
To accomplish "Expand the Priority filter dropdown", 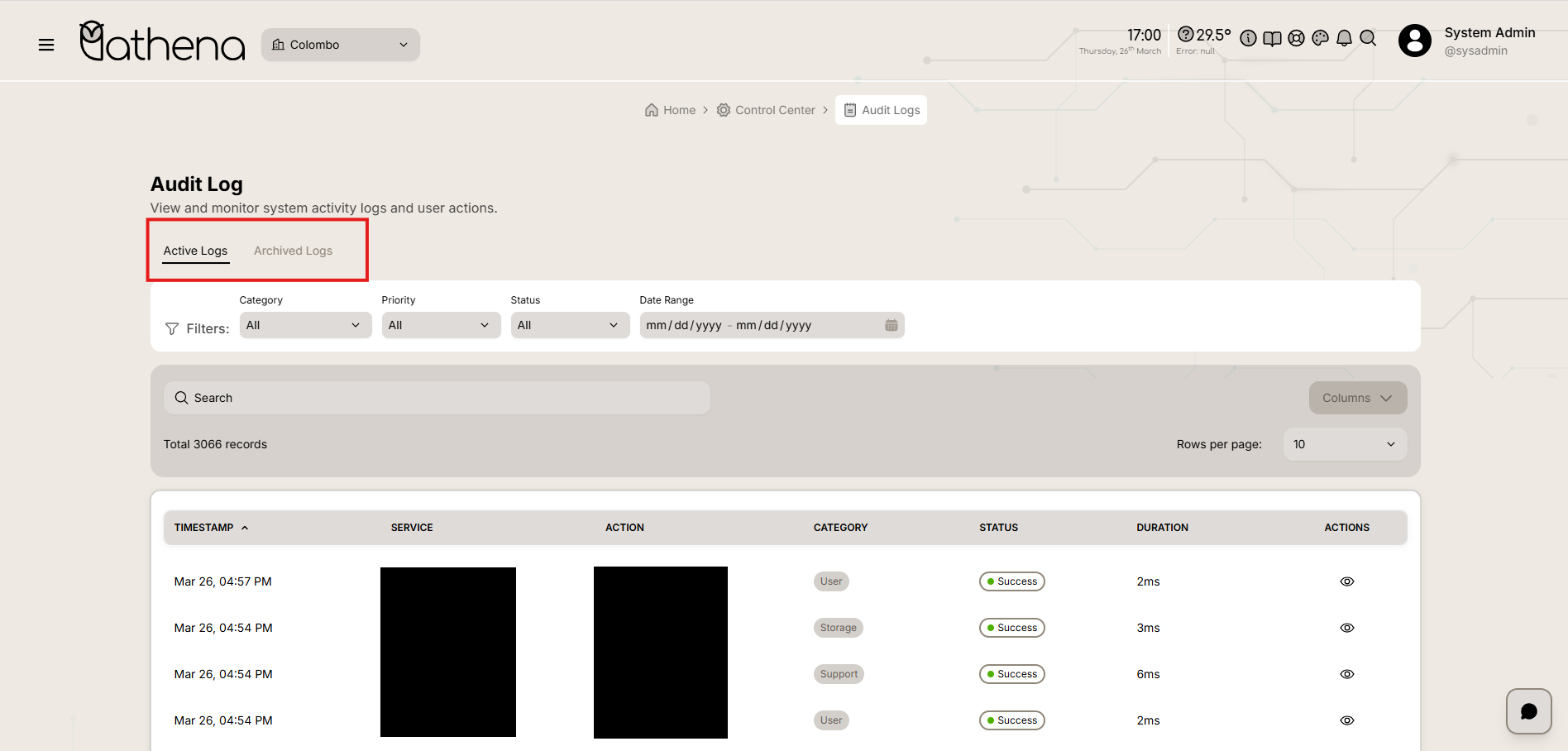I will click(441, 325).
